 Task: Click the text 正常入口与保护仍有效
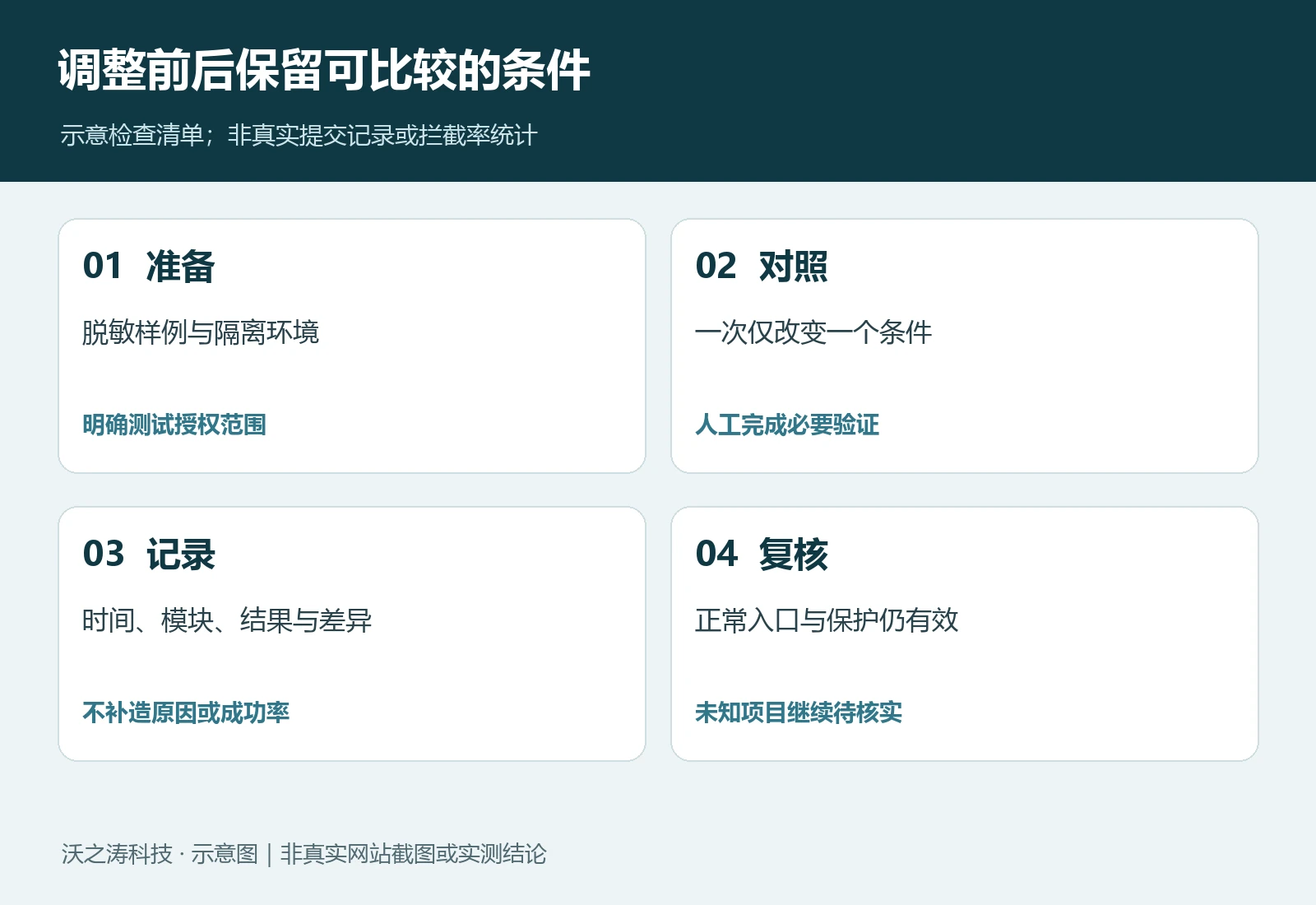(x=827, y=620)
